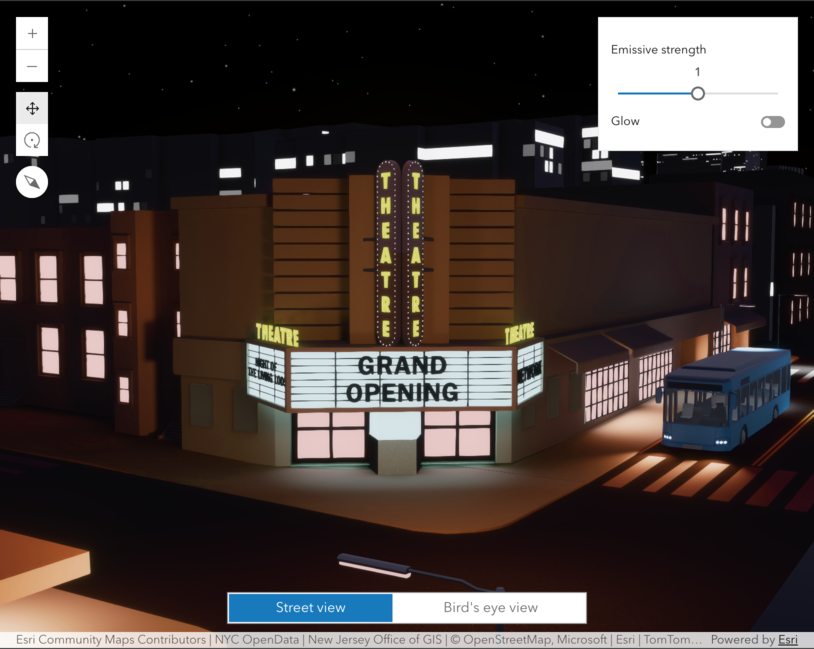Reset orientation with the compass button
814x649 pixels.
32,182
